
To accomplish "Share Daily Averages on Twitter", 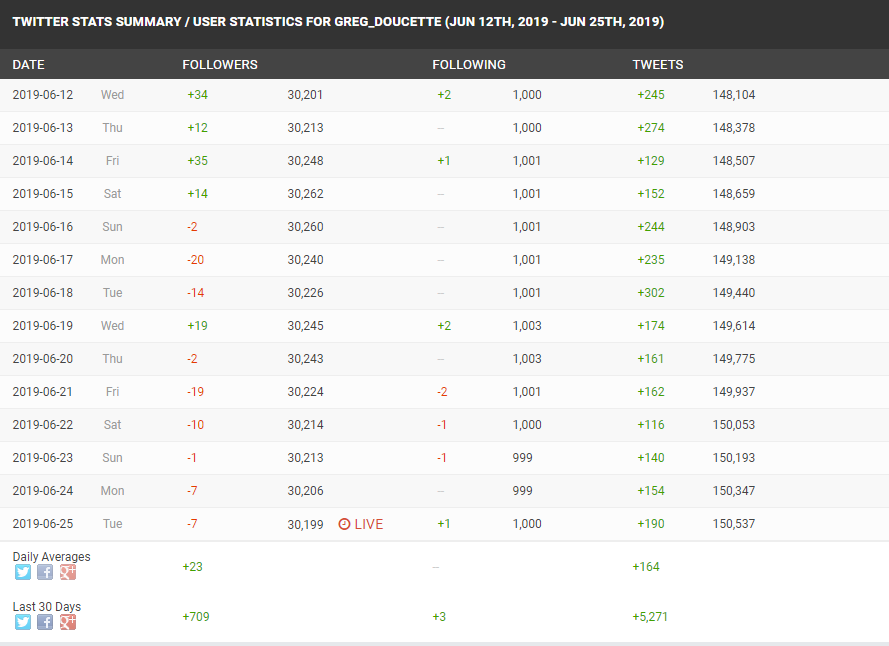I will [x=23, y=572].
